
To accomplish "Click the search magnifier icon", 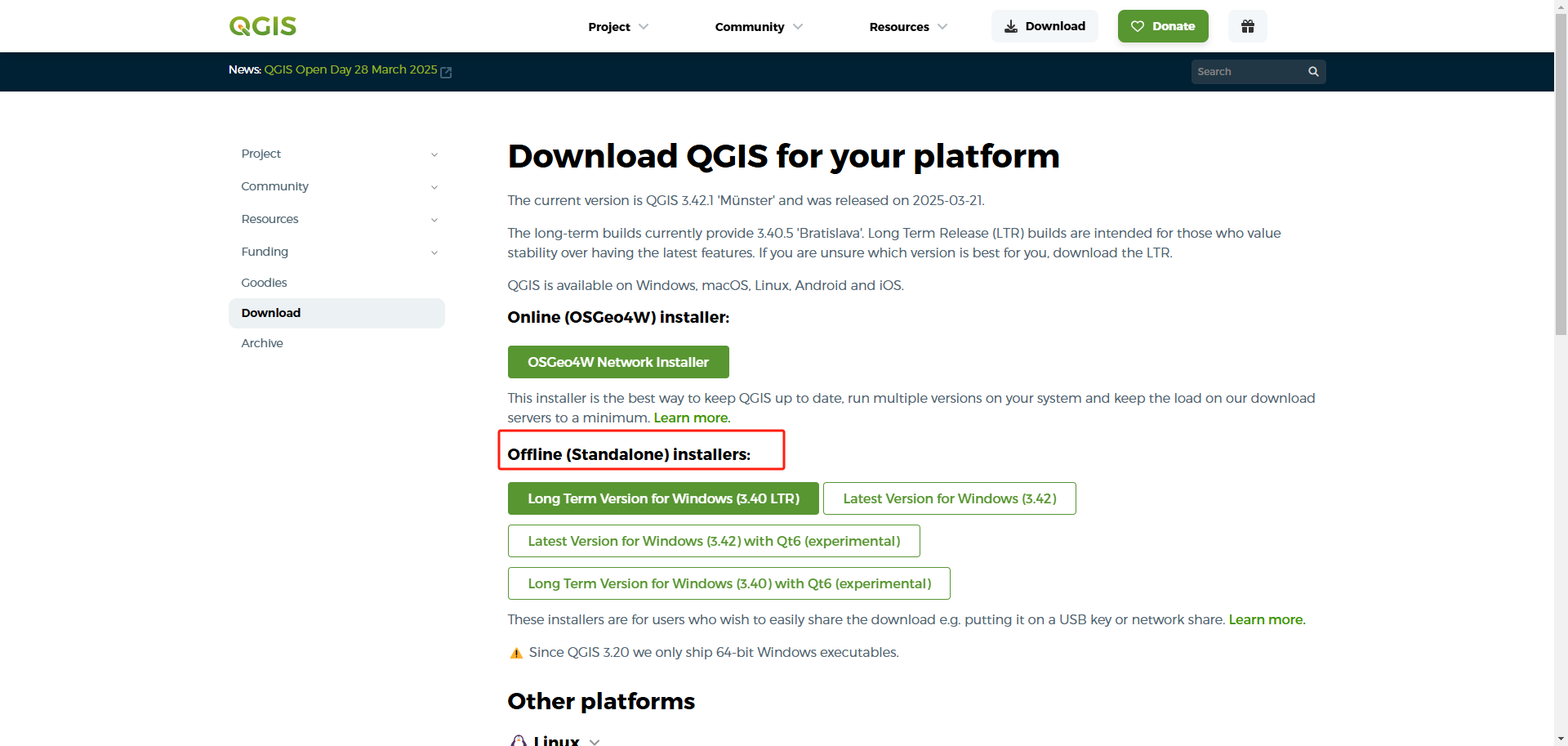I will click(1313, 72).
